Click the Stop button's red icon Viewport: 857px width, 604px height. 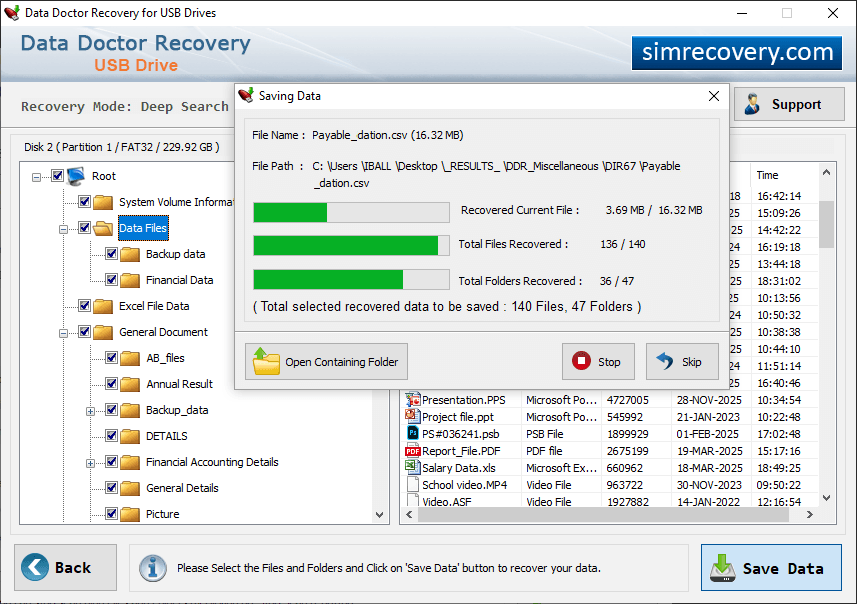click(581, 361)
